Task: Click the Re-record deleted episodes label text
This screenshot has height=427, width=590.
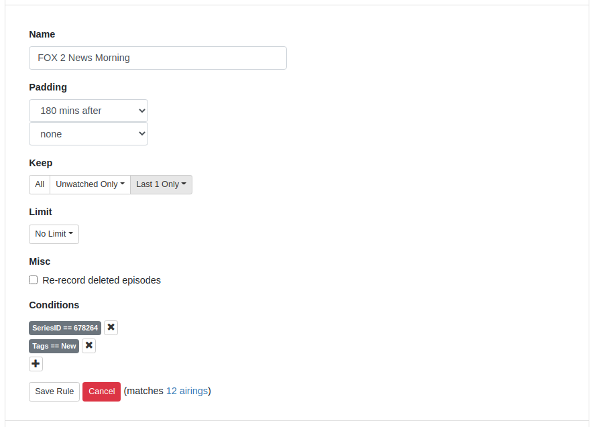Action: (102, 280)
